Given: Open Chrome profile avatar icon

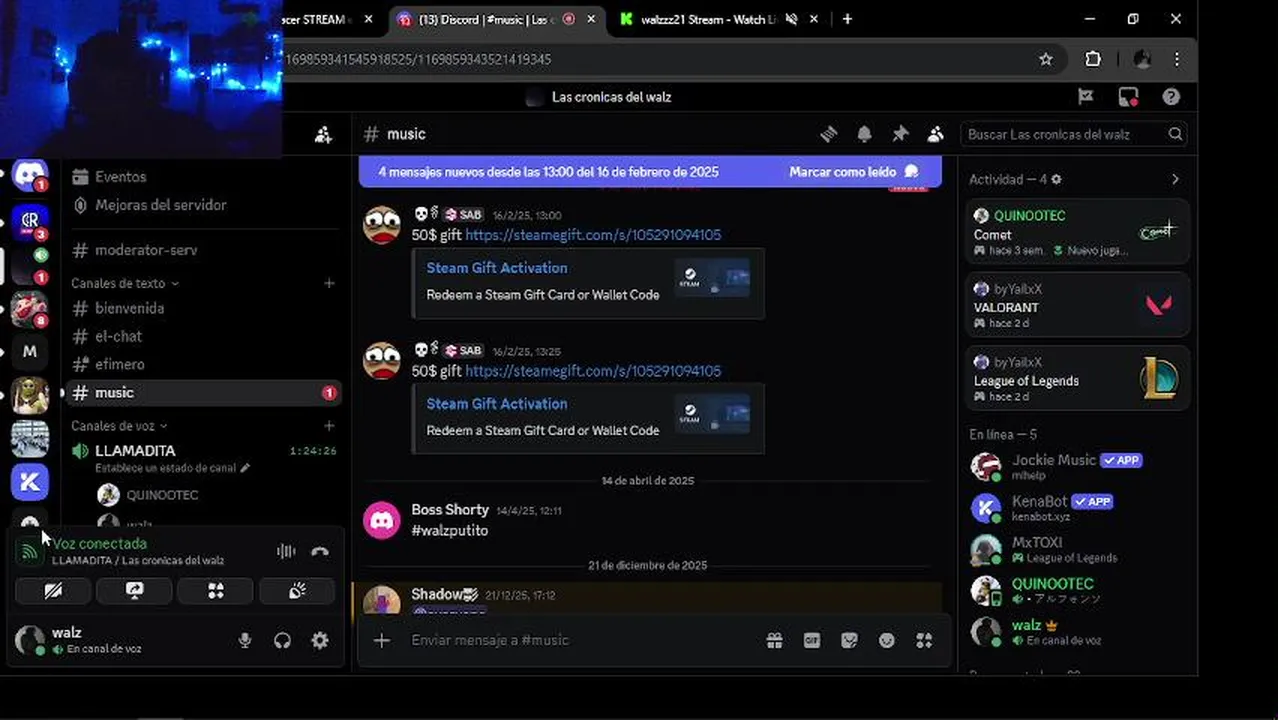Looking at the screenshot, I should 1142,59.
